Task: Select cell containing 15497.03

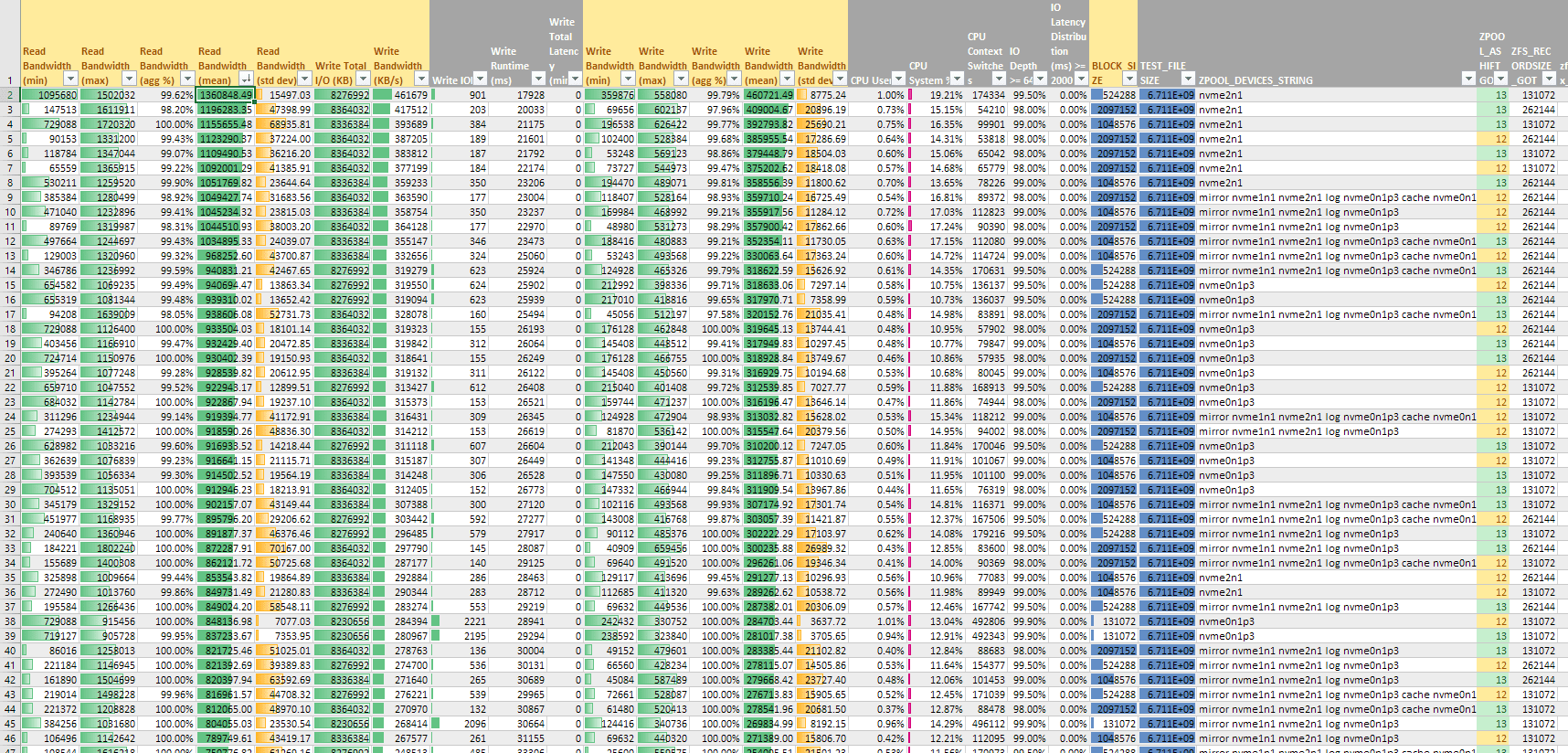Action: pyautogui.click(x=284, y=95)
